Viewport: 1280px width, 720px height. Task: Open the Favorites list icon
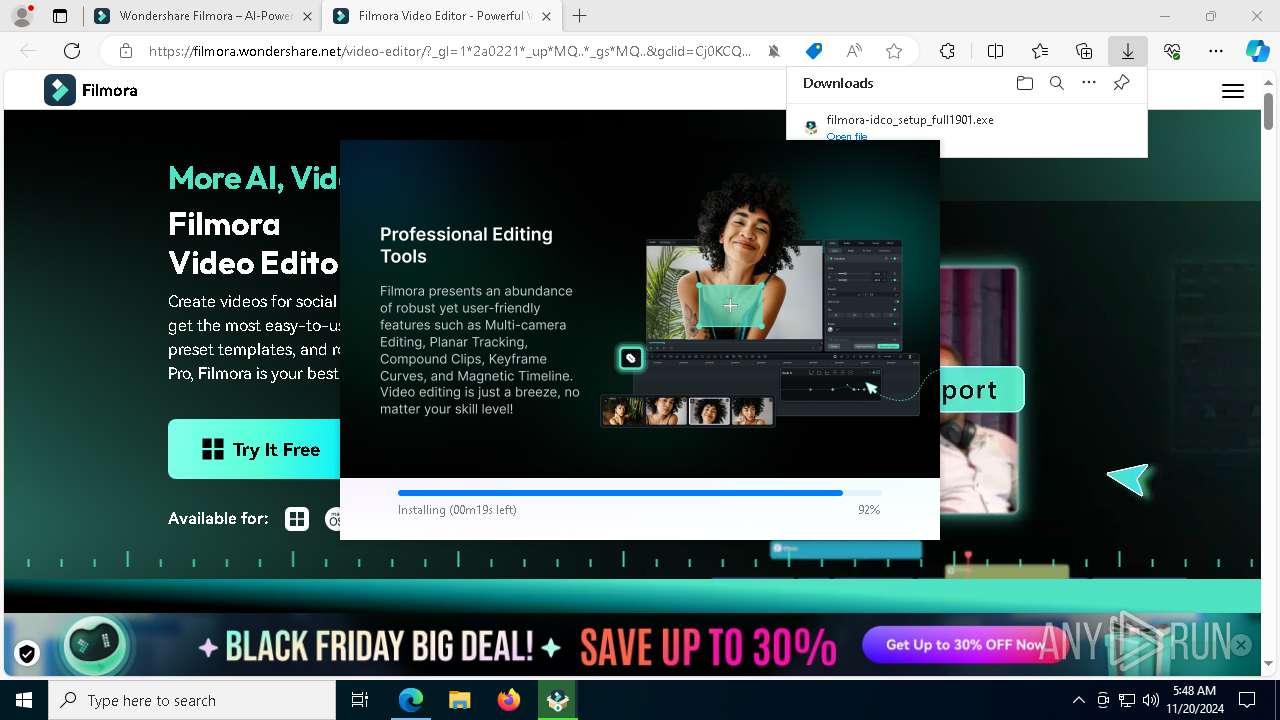(1040, 51)
